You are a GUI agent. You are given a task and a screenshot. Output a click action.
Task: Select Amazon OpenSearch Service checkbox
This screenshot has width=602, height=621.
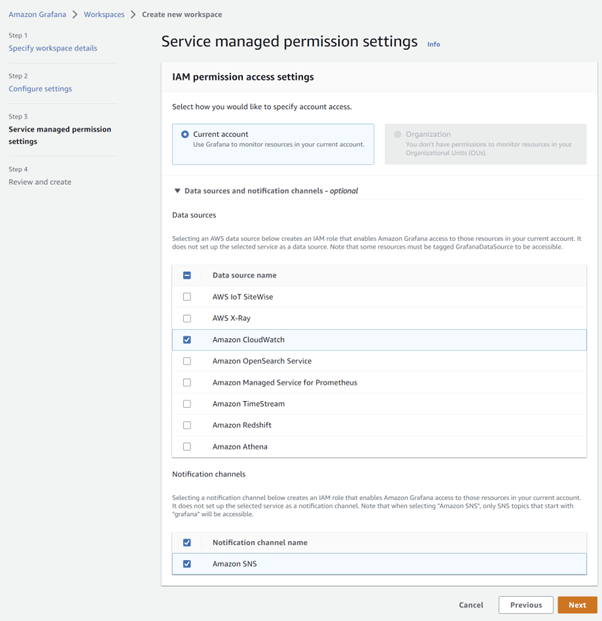pyautogui.click(x=187, y=361)
